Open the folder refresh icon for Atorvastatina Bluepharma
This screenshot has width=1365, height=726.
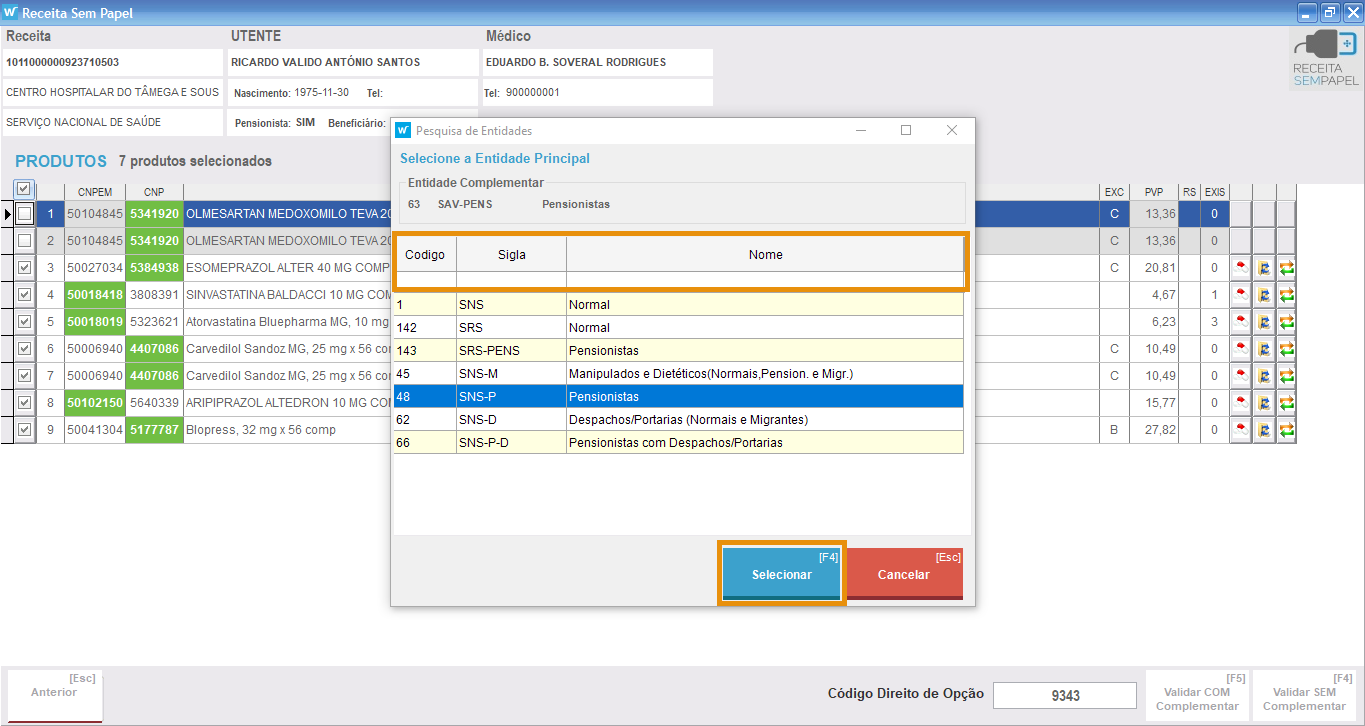click(1263, 322)
